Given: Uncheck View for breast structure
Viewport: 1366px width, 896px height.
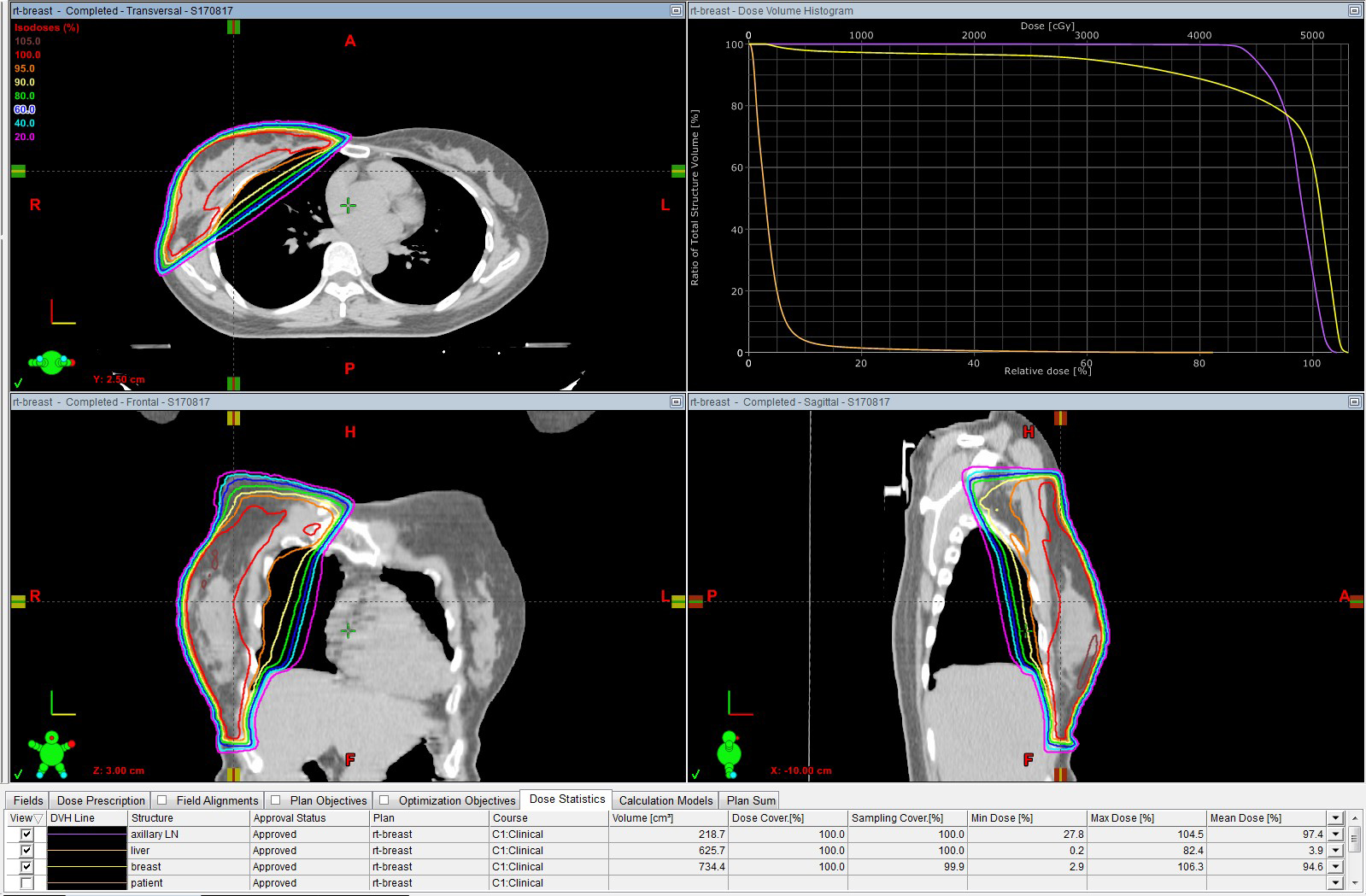Looking at the screenshot, I should pyautogui.click(x=26, y=867).
